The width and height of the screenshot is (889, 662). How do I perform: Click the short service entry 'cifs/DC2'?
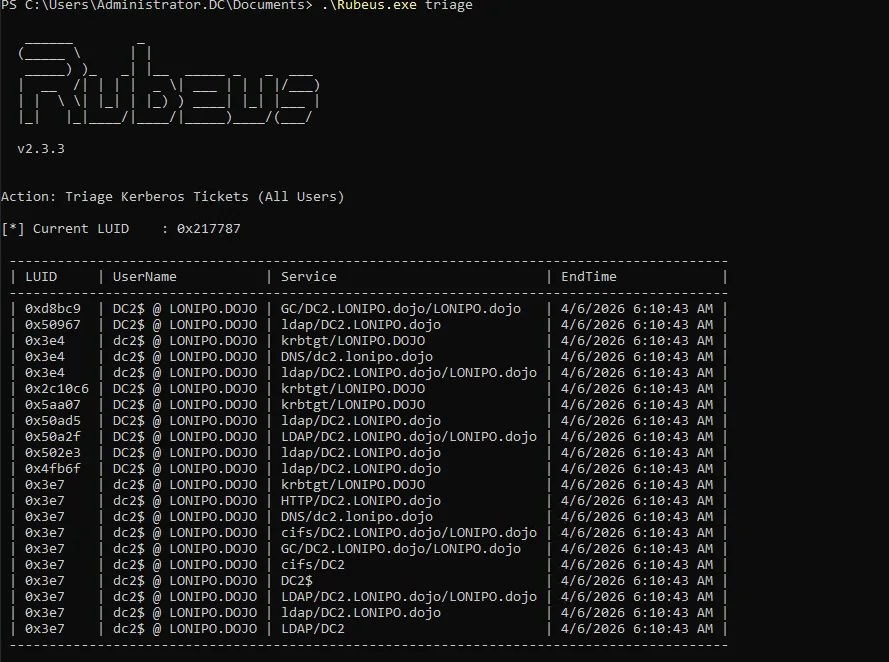[312, 565]
